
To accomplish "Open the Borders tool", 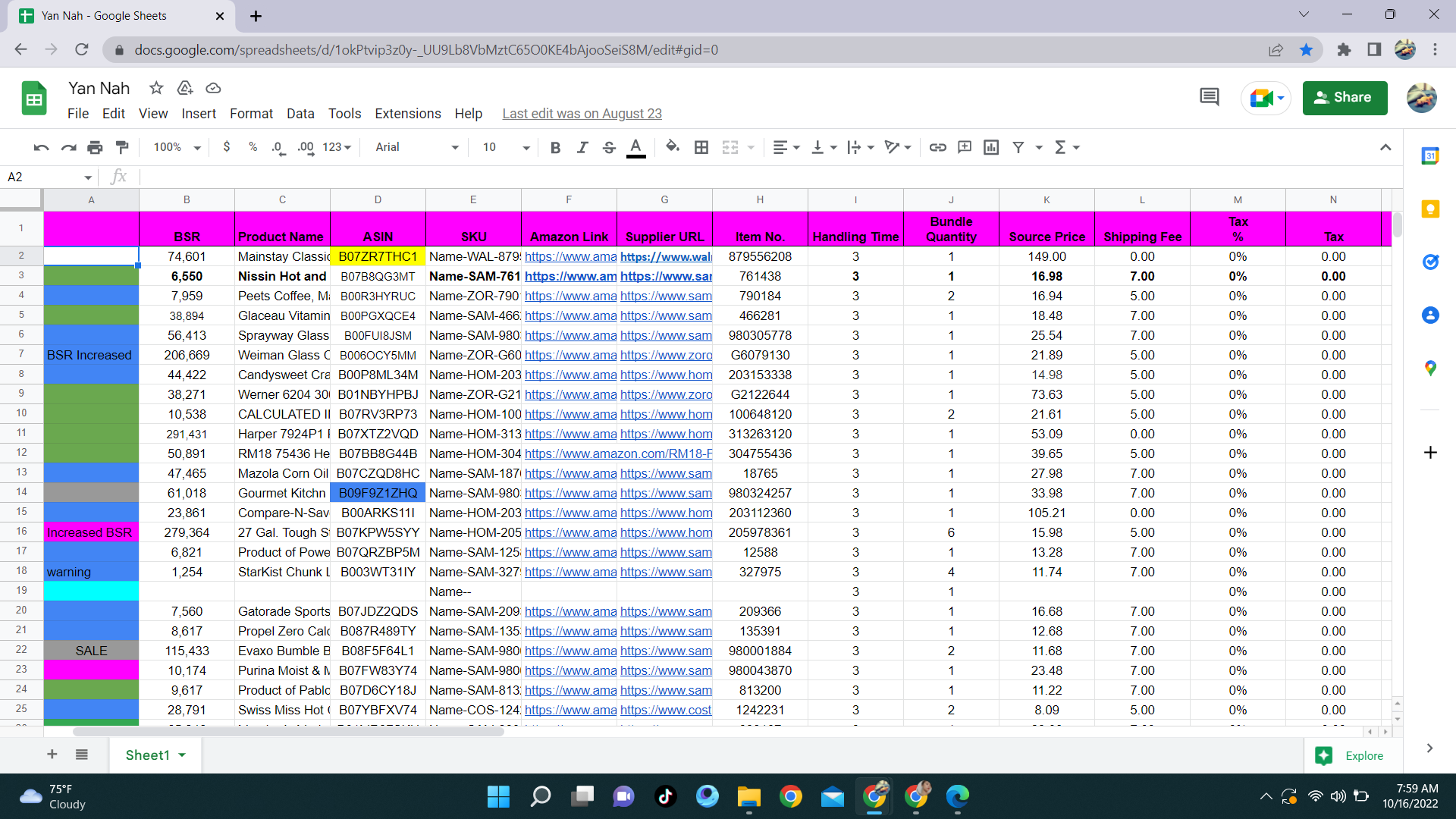I will (701, 147).
